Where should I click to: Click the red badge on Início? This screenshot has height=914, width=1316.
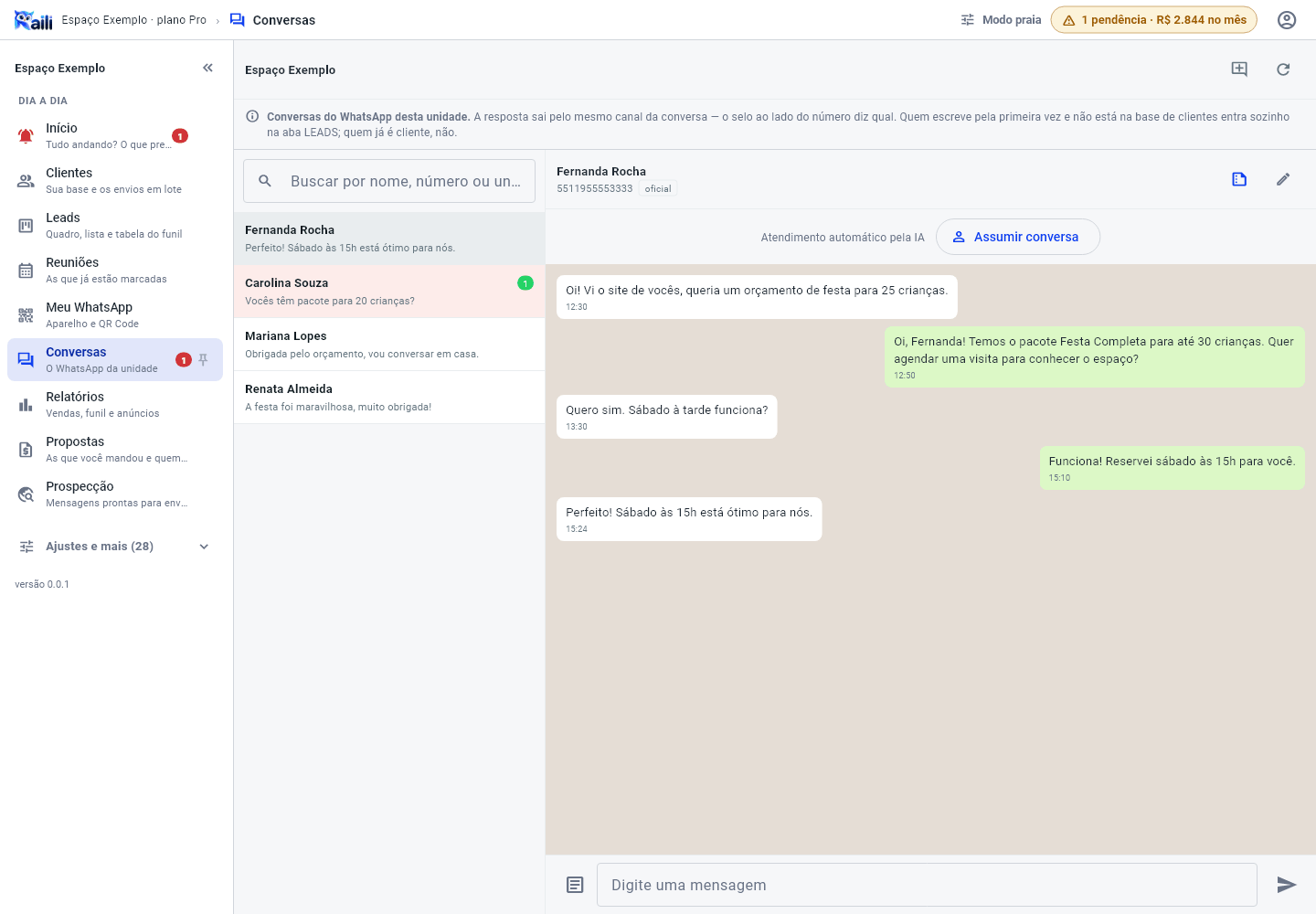[180, 136]
